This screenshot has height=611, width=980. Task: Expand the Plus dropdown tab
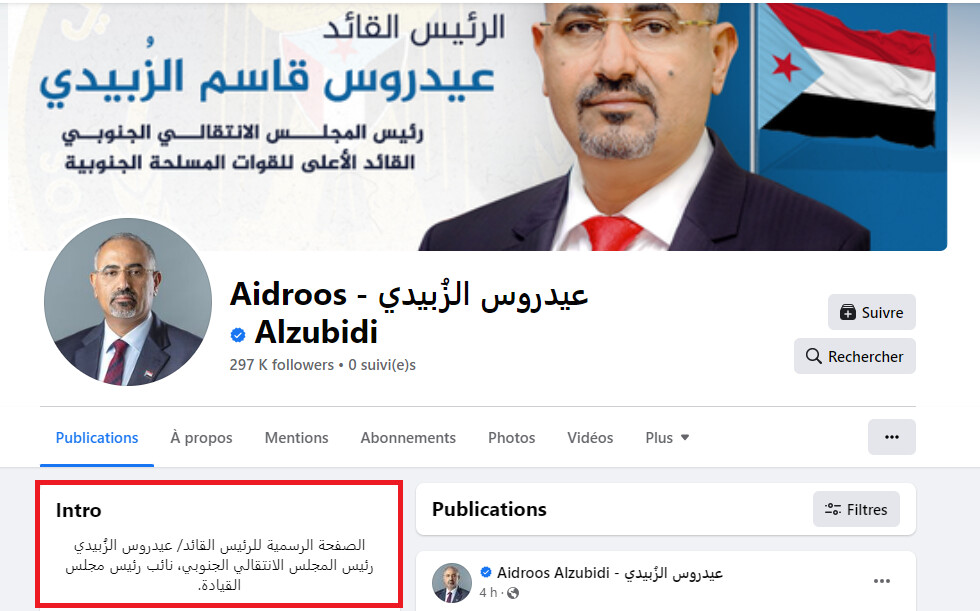[668, 438]
